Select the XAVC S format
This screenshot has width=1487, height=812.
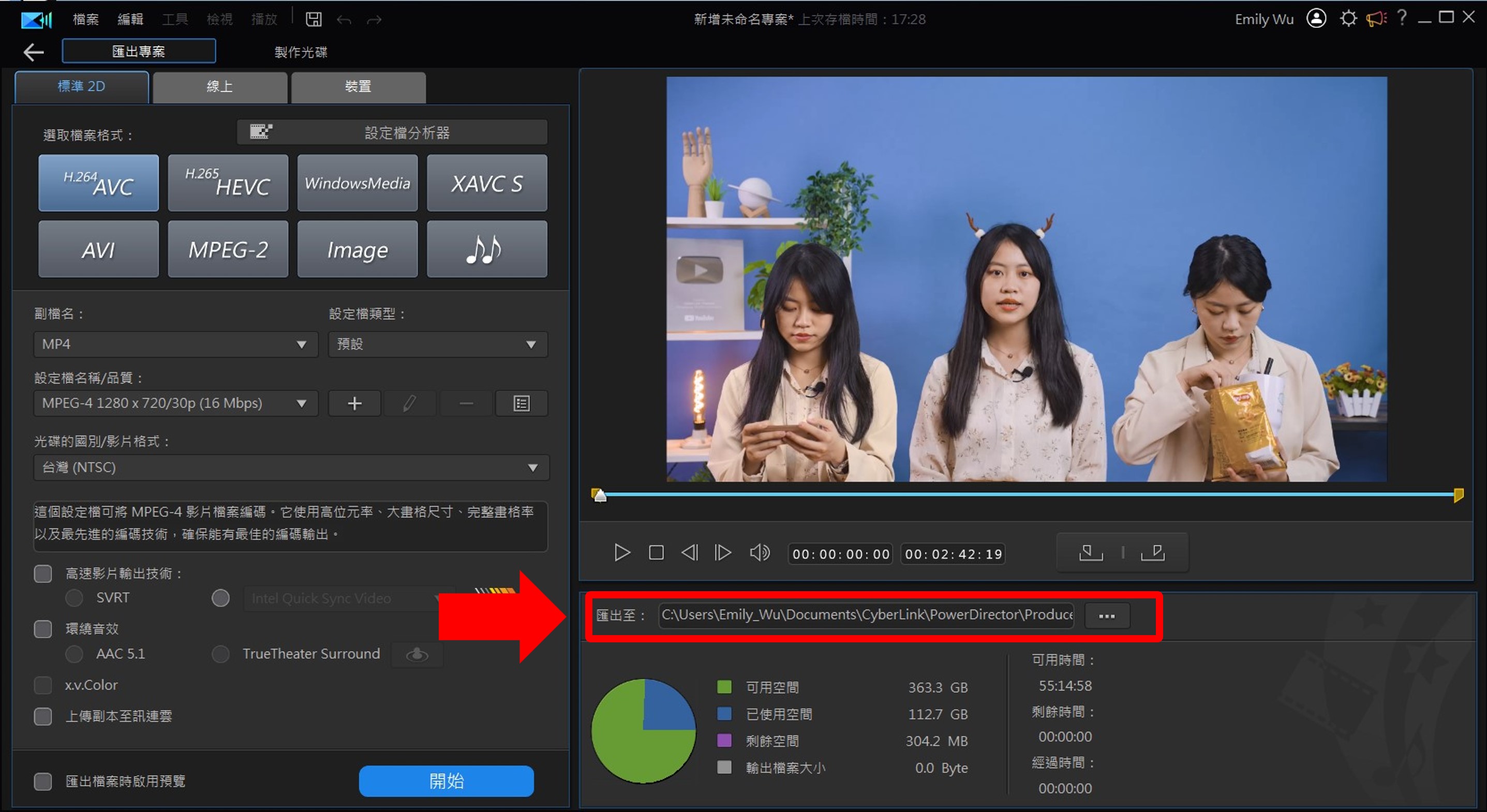pos(487,183)
